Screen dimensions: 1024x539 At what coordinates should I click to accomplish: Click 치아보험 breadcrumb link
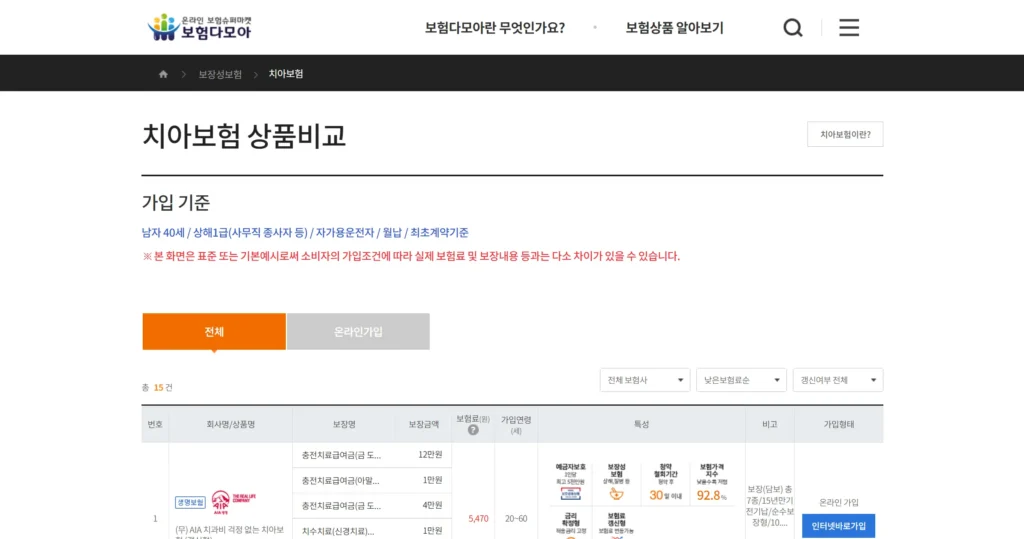click(x=286, y=74)
